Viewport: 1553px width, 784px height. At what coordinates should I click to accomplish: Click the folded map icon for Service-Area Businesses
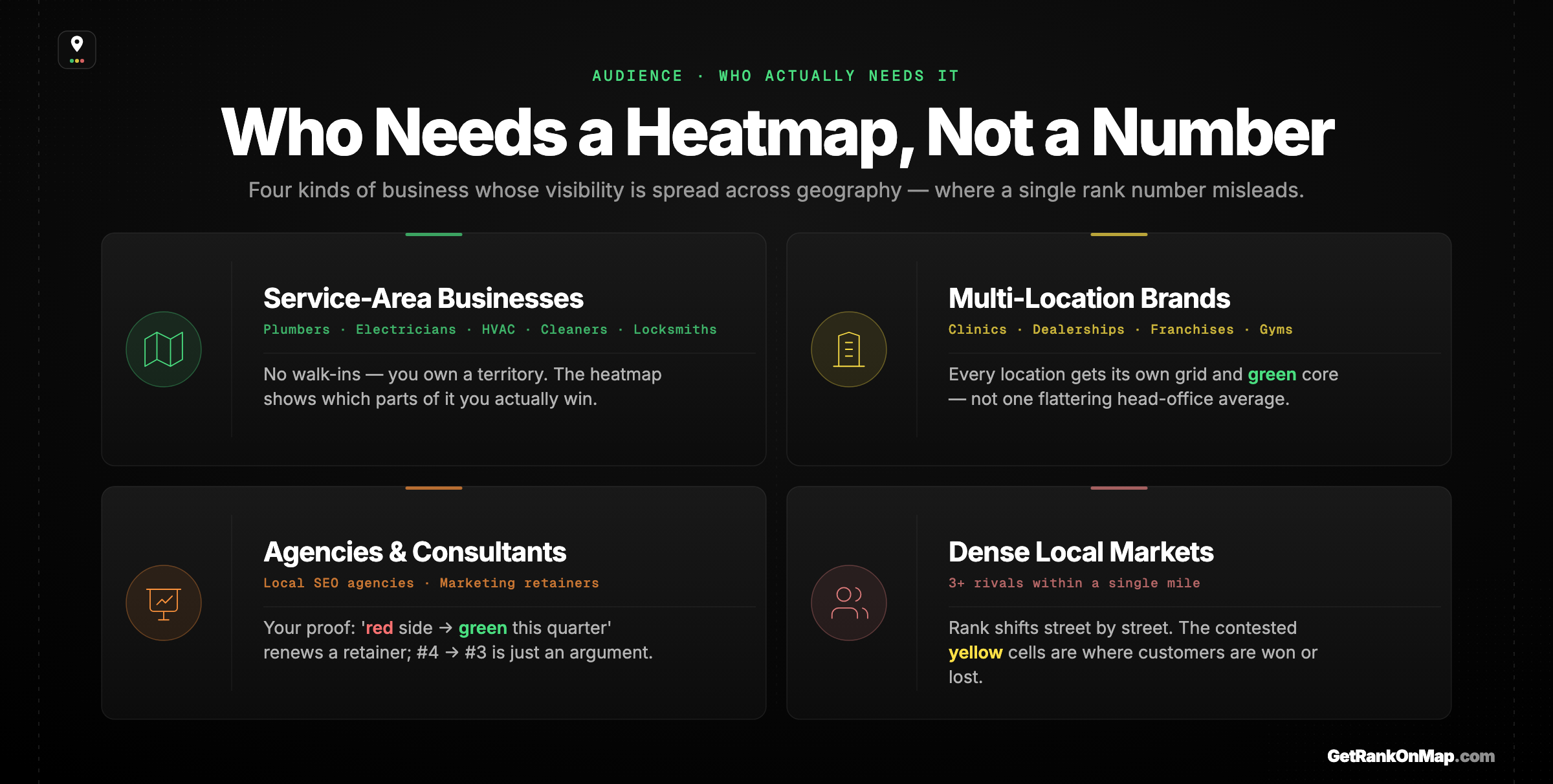point(164,349)
